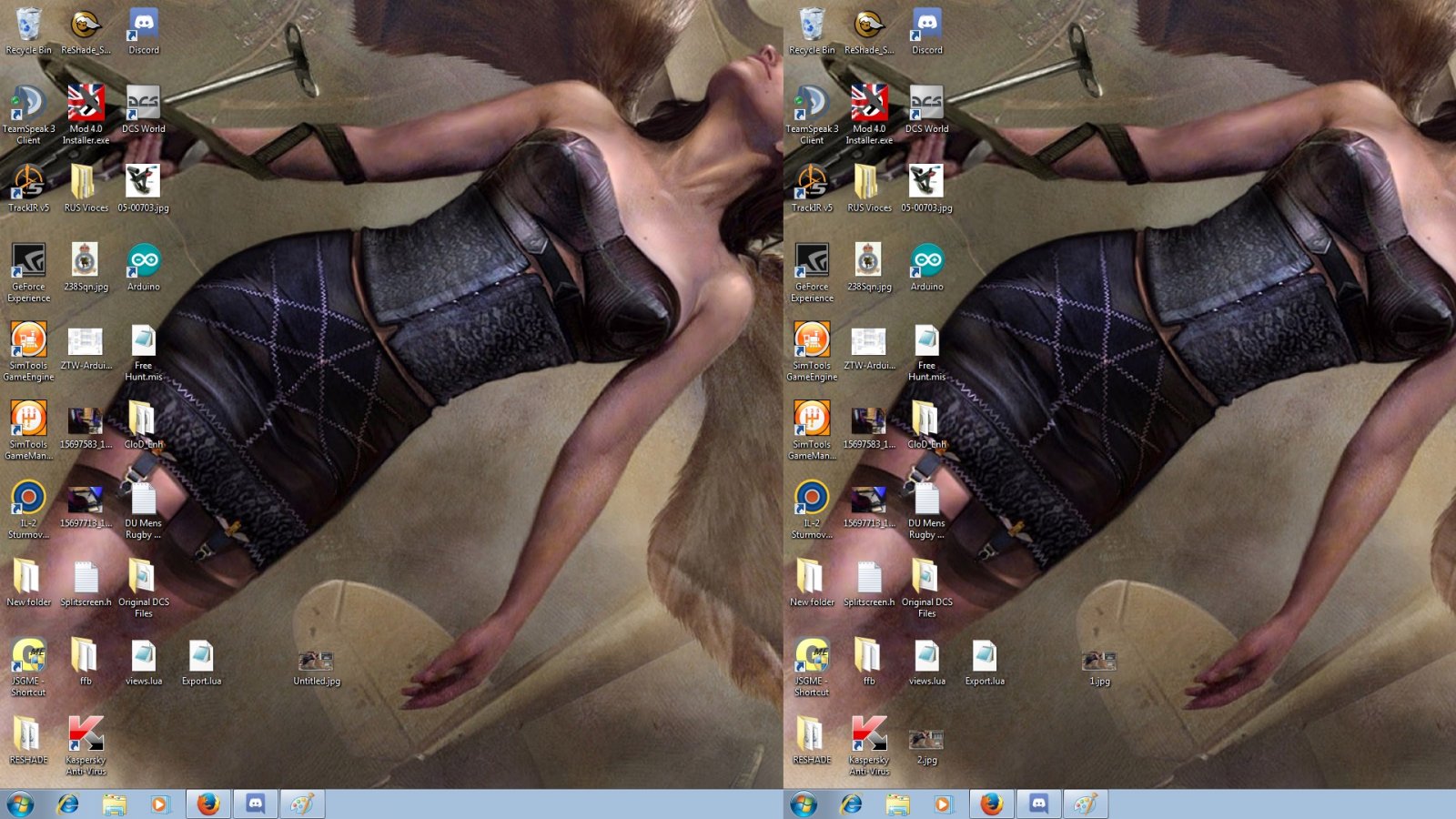Viewport: 1456px width, 819px height.
Task: Select Kaspersky Anti-Virus on left screen
Action: point(86,746)
